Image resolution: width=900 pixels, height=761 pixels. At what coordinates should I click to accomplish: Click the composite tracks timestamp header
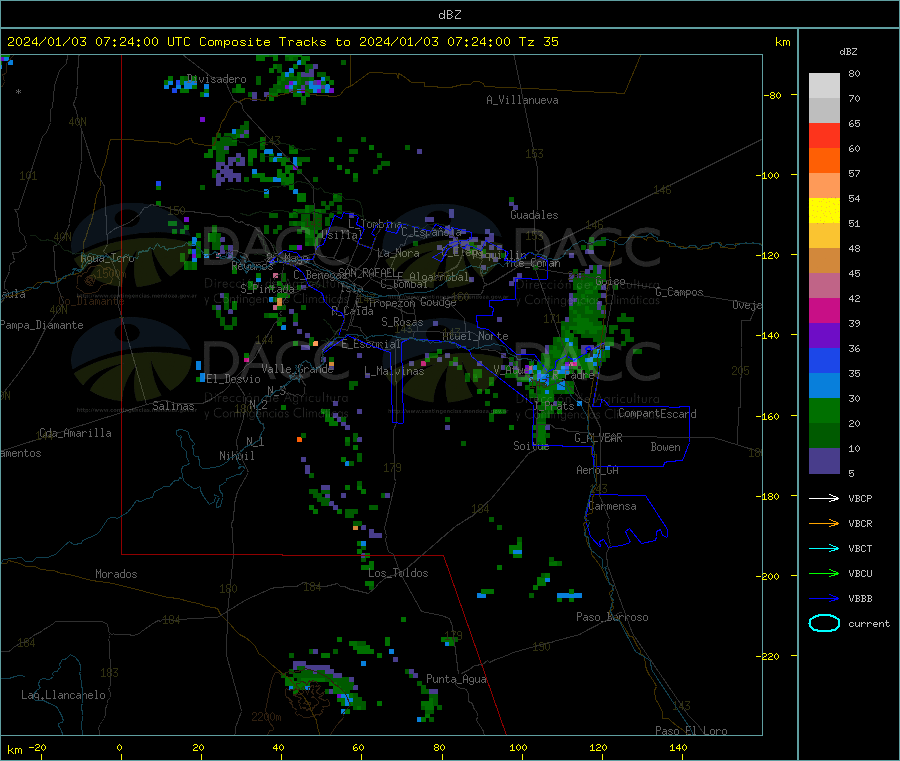point(283,42)
